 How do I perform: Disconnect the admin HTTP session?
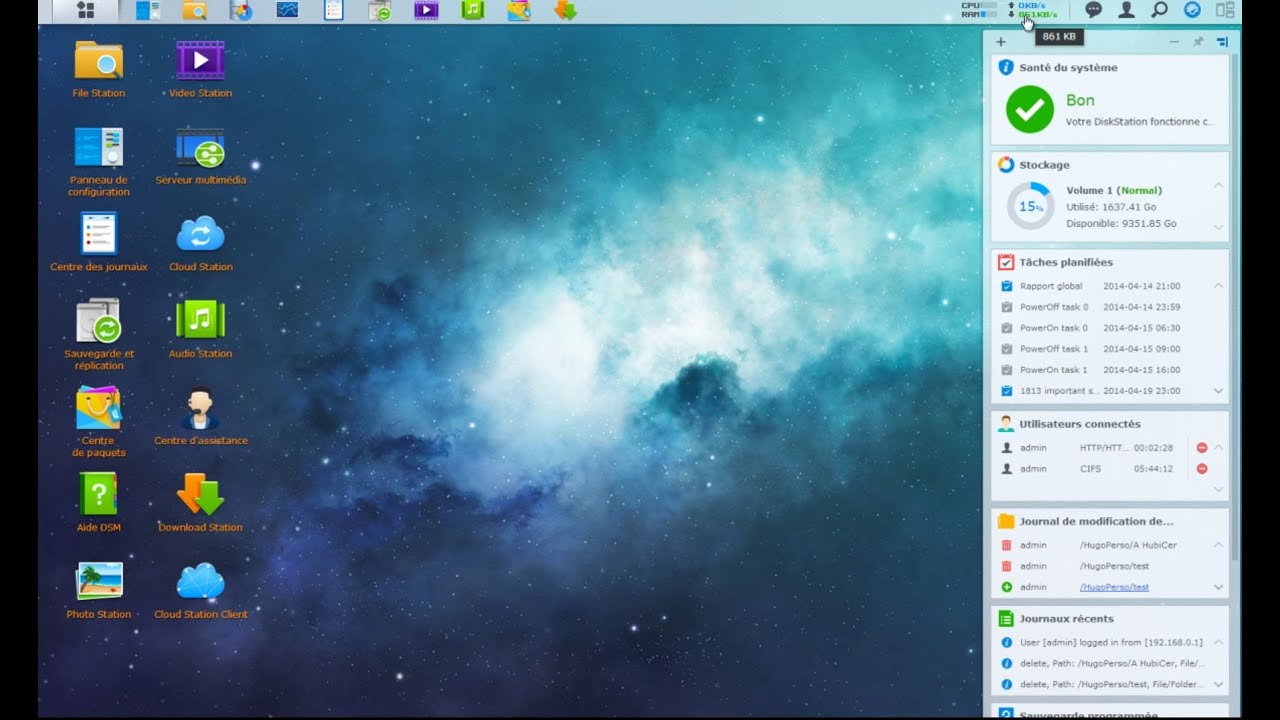pos(1202,448)
